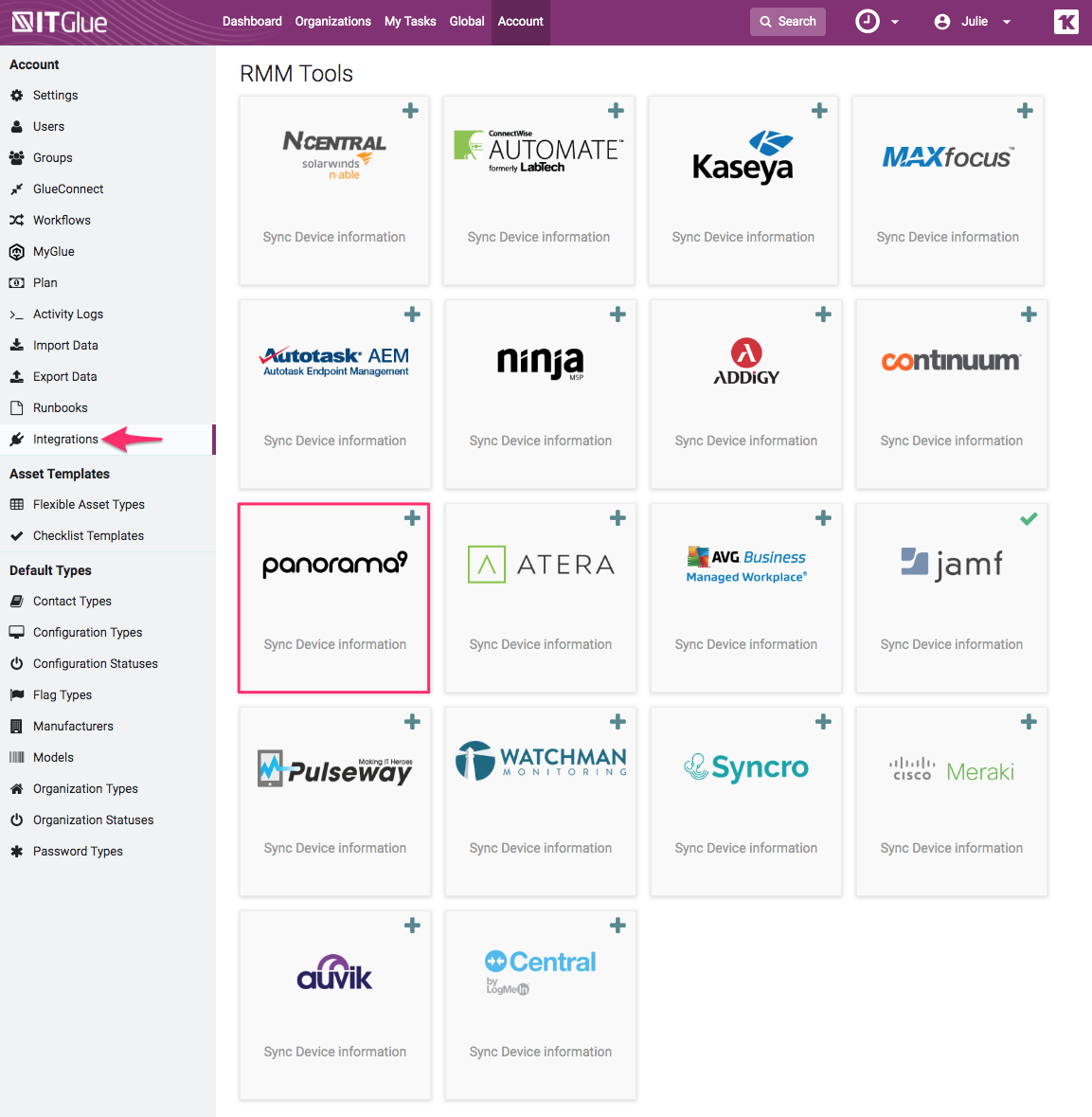Click the Export Data upload icon

(x=17, y=376)
